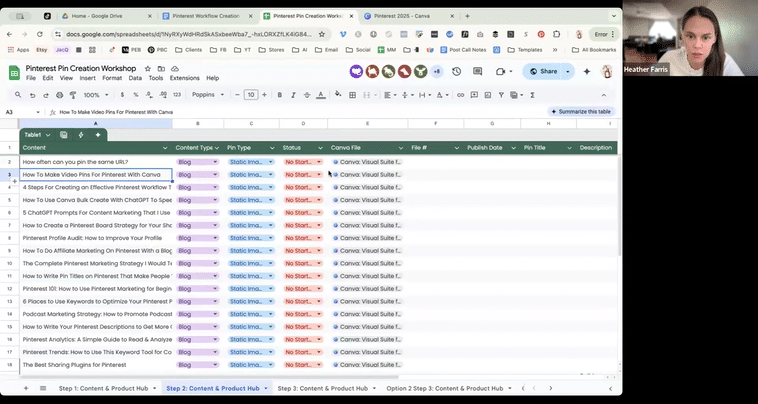Open the Content column header dropdown
Screen dimensions: 758x404
coord(165,148)
